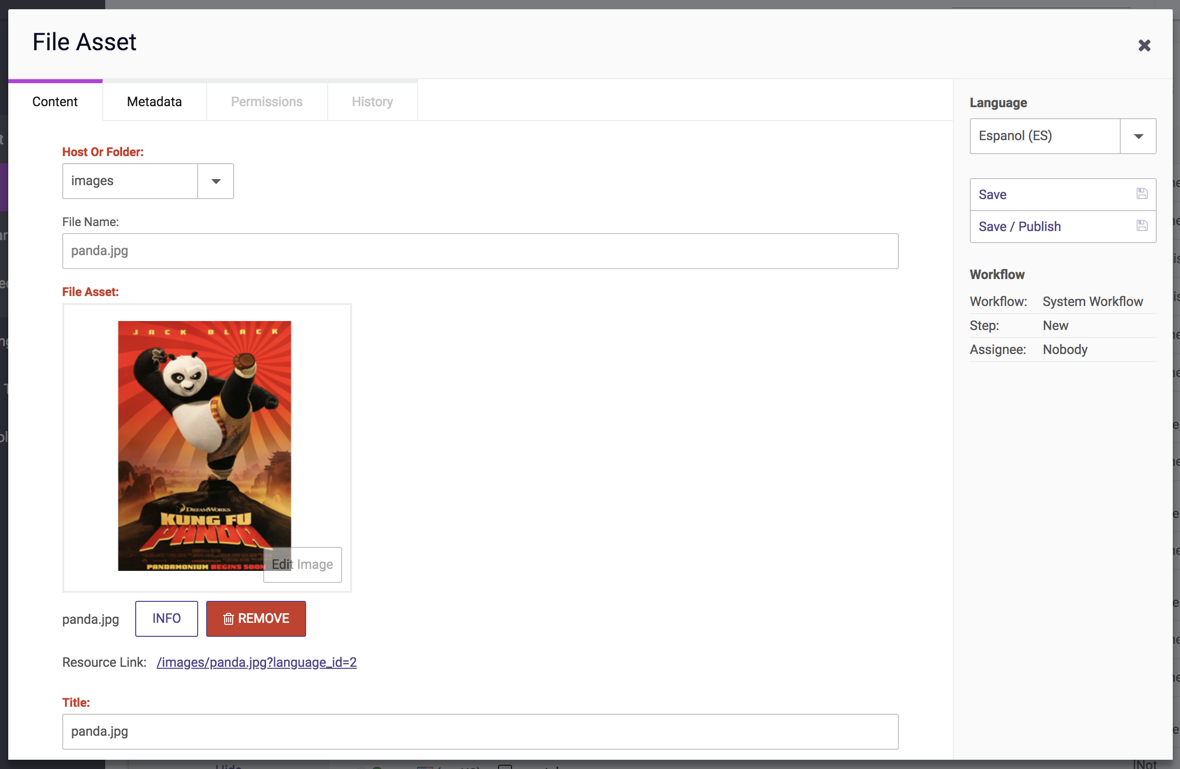The width and height of the screenshot is (1180, 769).
Task: Open the Metadata tab
Action: point(154,102)
